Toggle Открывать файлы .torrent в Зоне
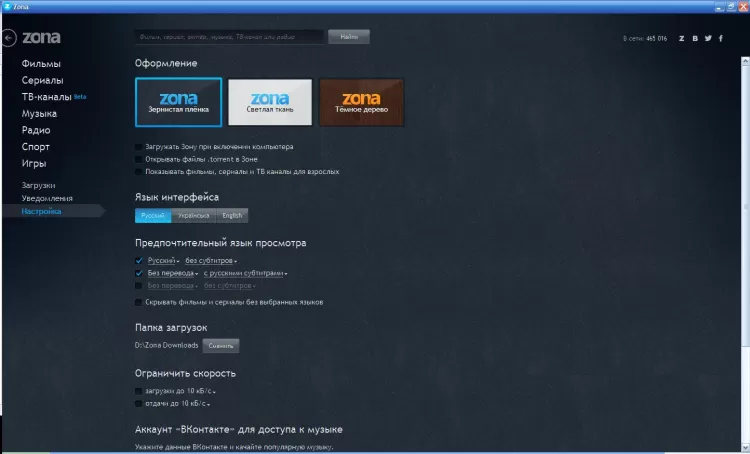This screenshot has width=750, height=454. point(138,159)
